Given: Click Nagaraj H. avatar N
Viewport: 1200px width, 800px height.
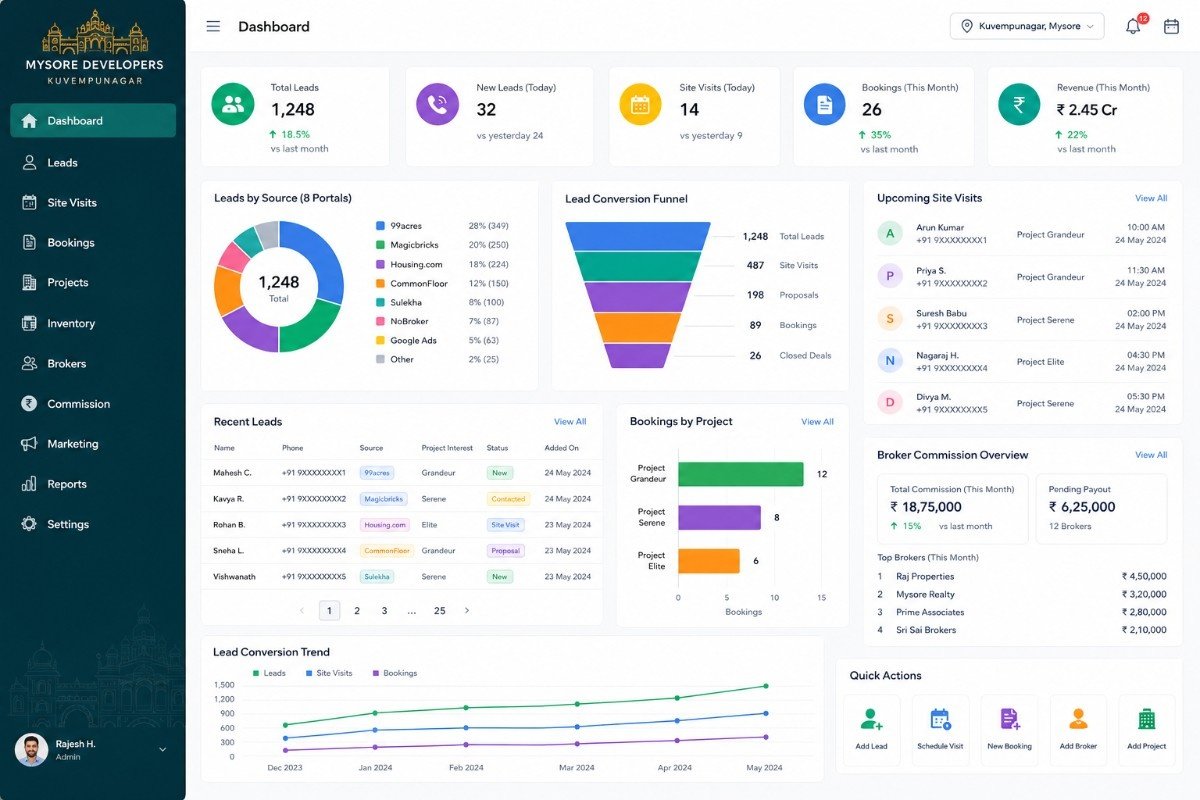Looking at the screenshot, I should pos(890,361).
